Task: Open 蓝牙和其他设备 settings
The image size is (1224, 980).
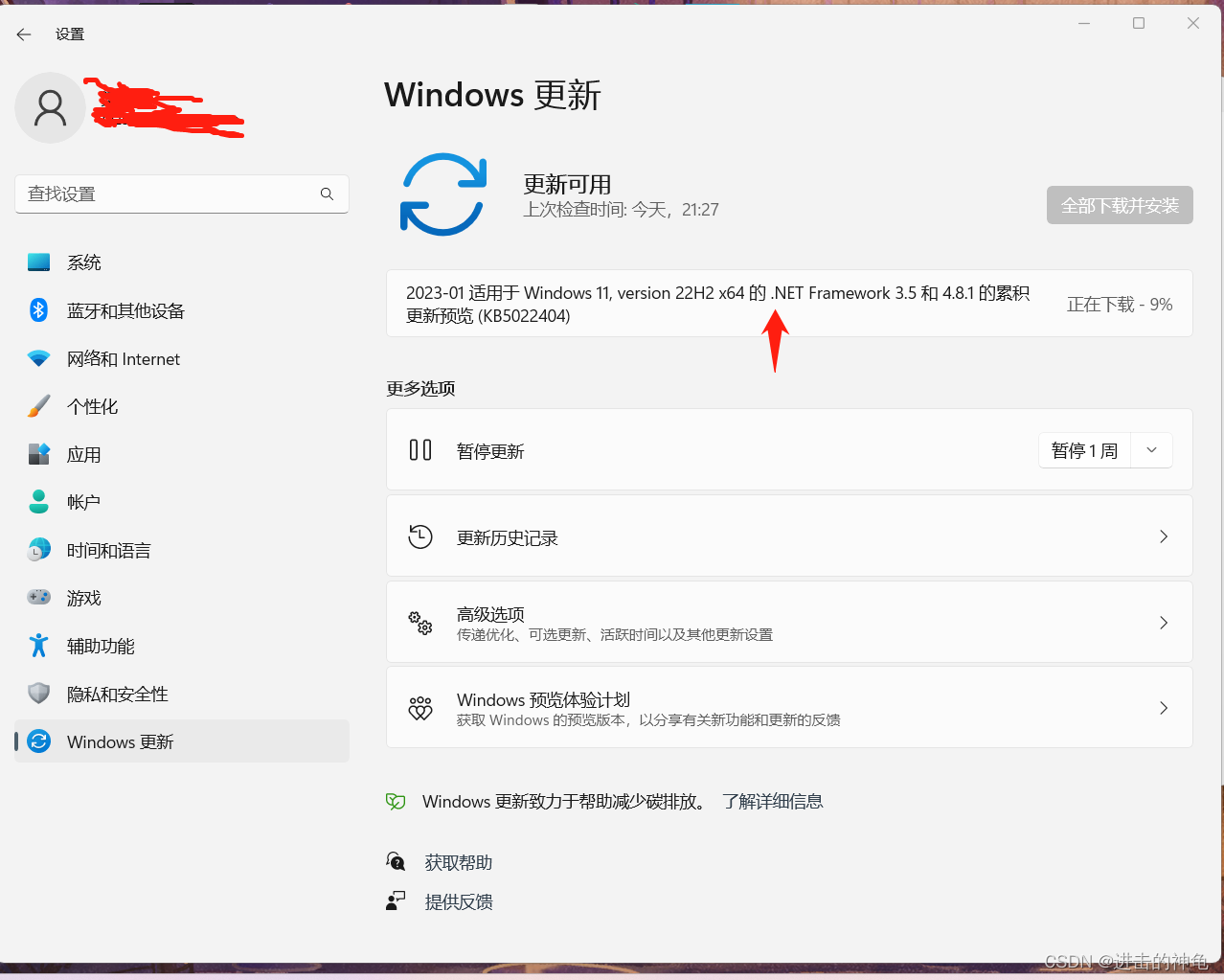Action: point(182,310)
